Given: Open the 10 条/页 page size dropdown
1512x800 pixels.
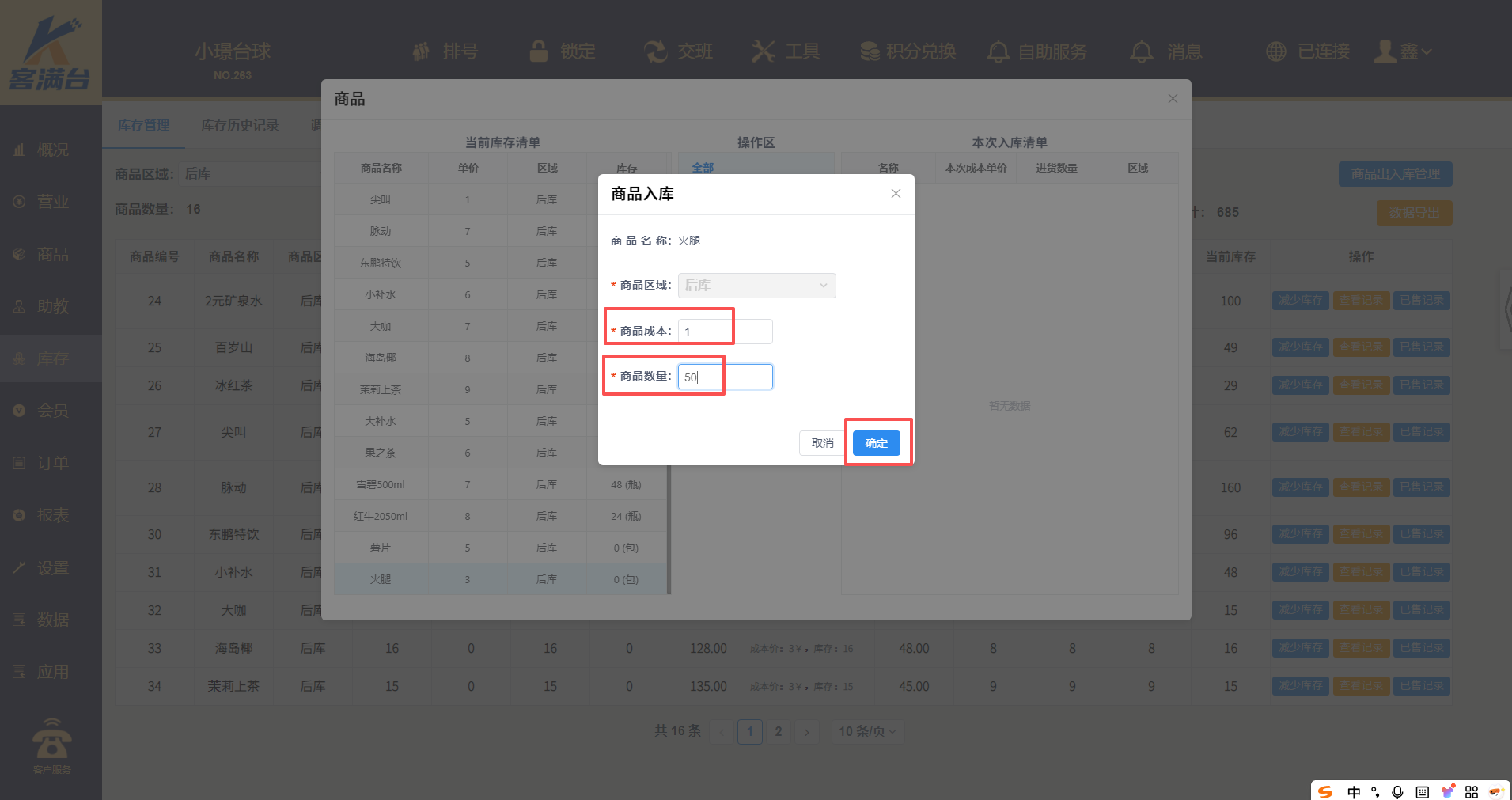Looking at the screenshot, I should point(867,731).
